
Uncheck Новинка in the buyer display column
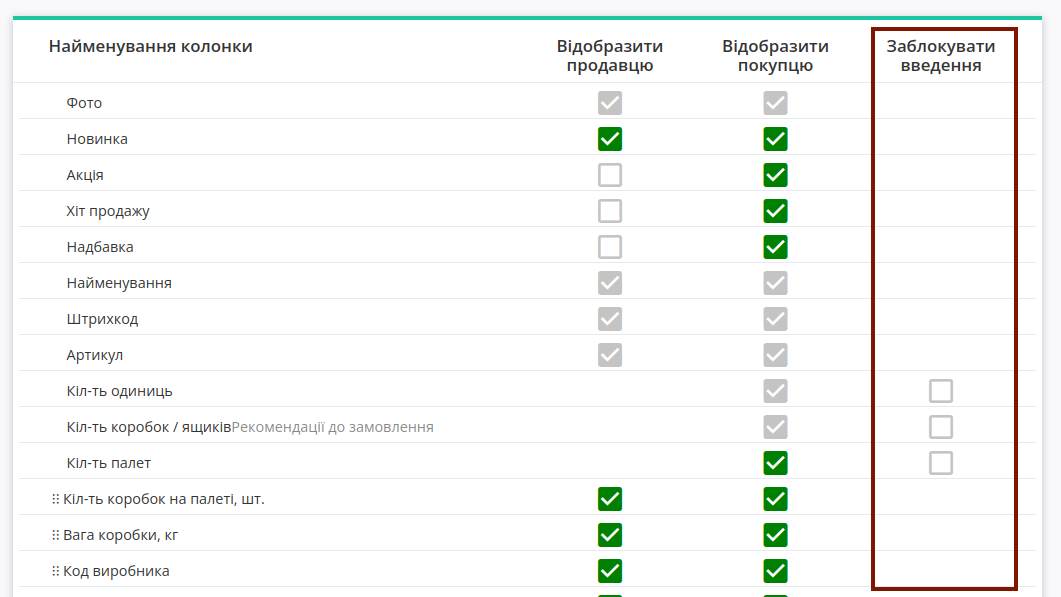[x=775, y=139]
